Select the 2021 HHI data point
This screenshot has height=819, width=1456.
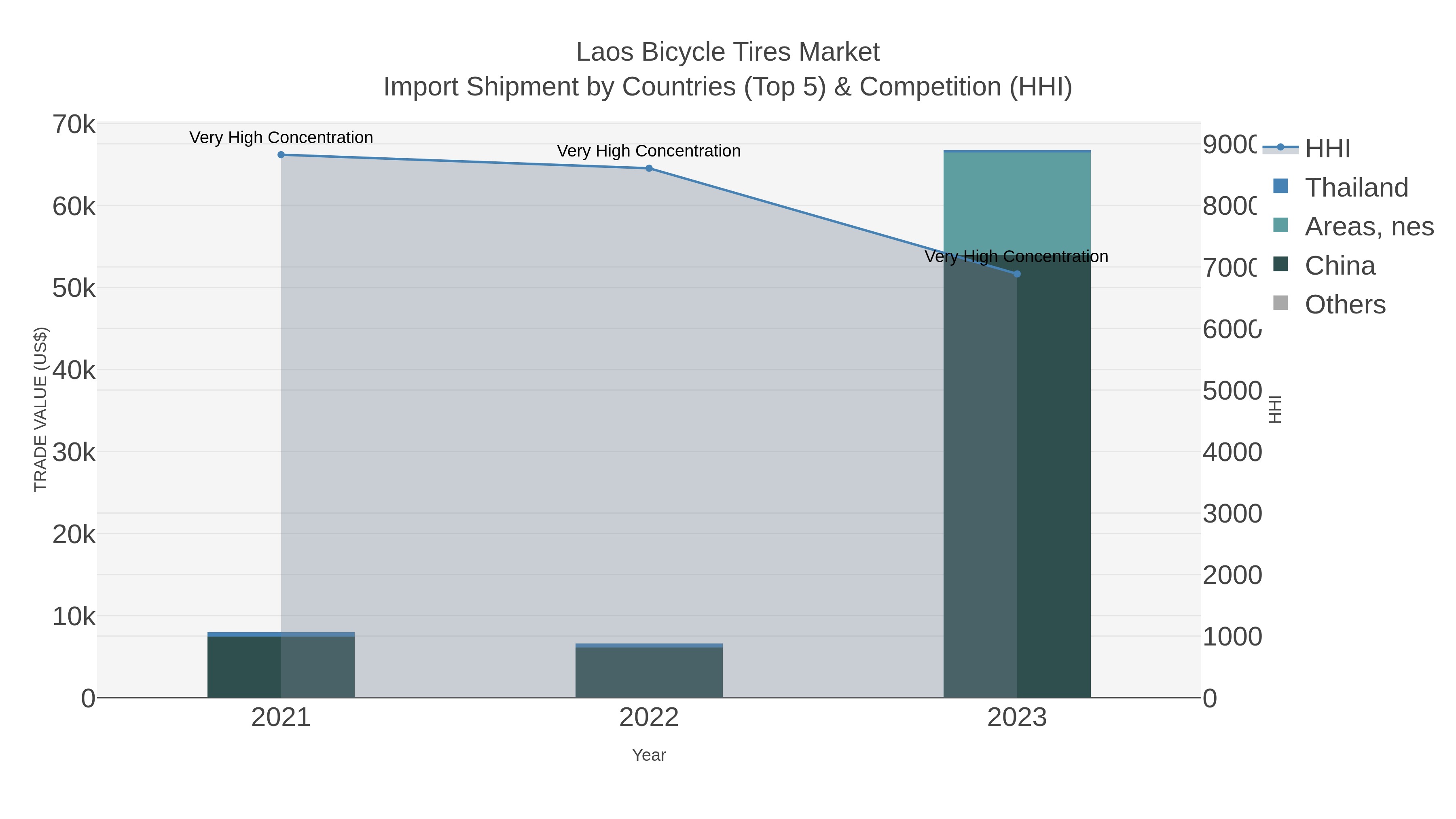click(x=281, y=155)
